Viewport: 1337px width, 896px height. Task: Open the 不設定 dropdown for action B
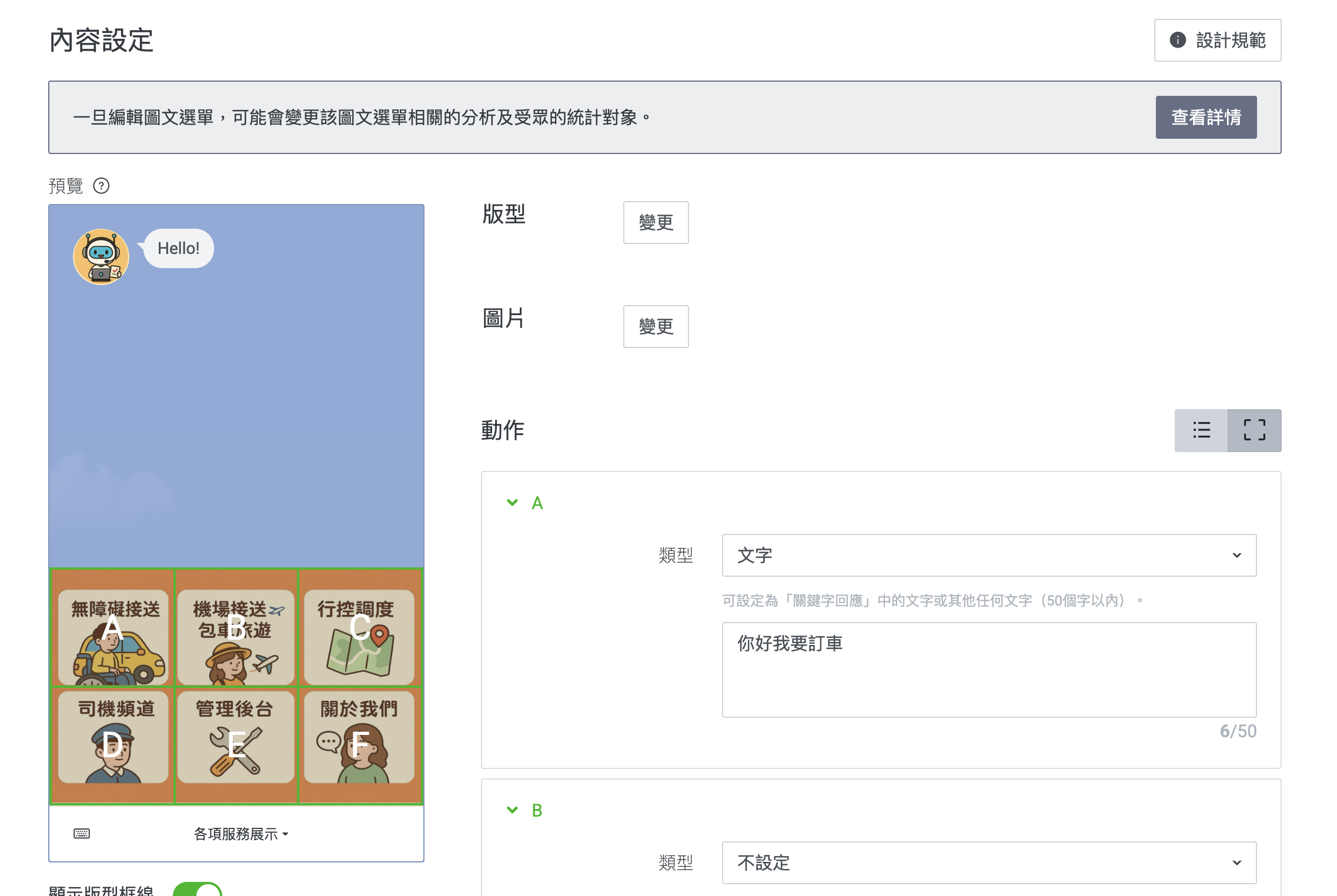(x=988, y=862)
